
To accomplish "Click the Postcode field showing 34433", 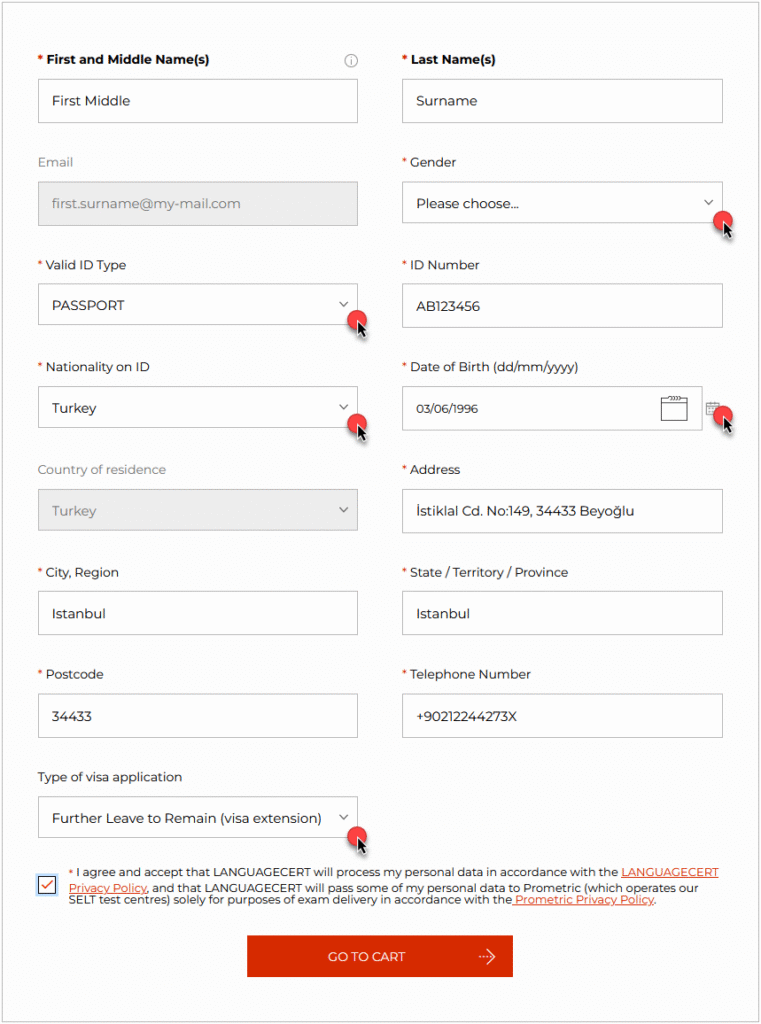I will 198,716.
